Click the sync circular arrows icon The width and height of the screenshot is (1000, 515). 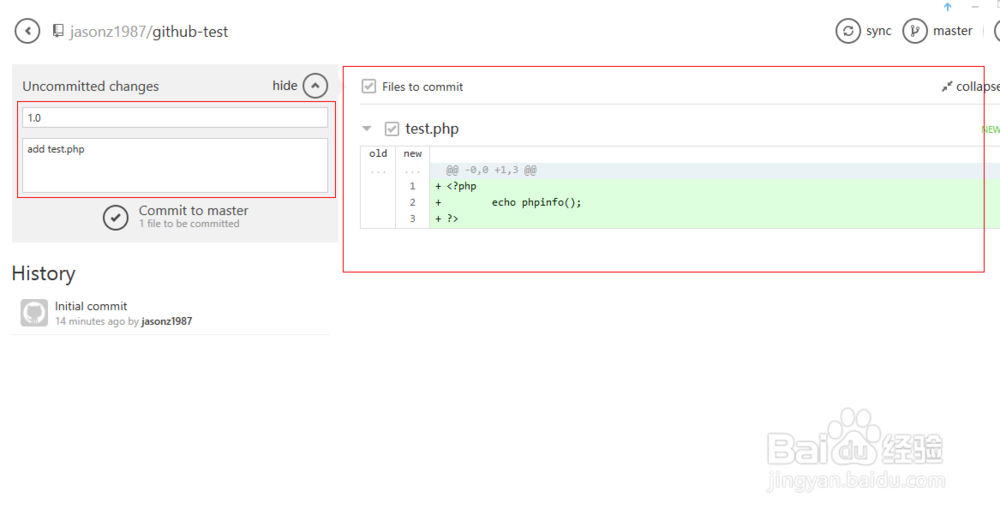pyautogui.click(x=848, y=31)
